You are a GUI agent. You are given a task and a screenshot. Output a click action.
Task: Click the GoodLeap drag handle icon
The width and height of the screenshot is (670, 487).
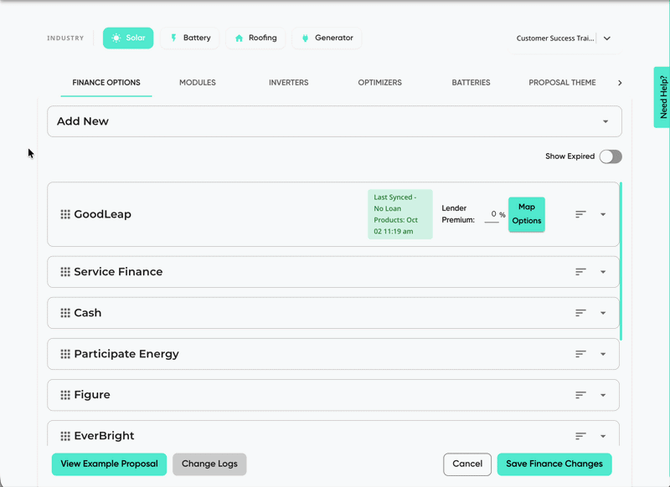(x=65, y=214)
